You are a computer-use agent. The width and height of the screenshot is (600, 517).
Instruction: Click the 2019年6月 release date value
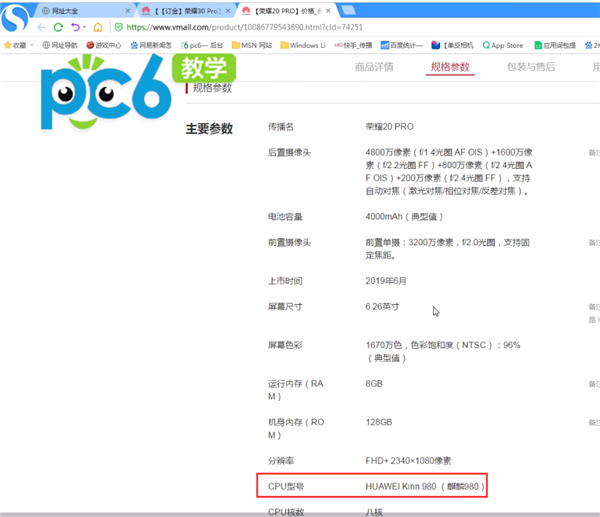(x=386, y=281)
